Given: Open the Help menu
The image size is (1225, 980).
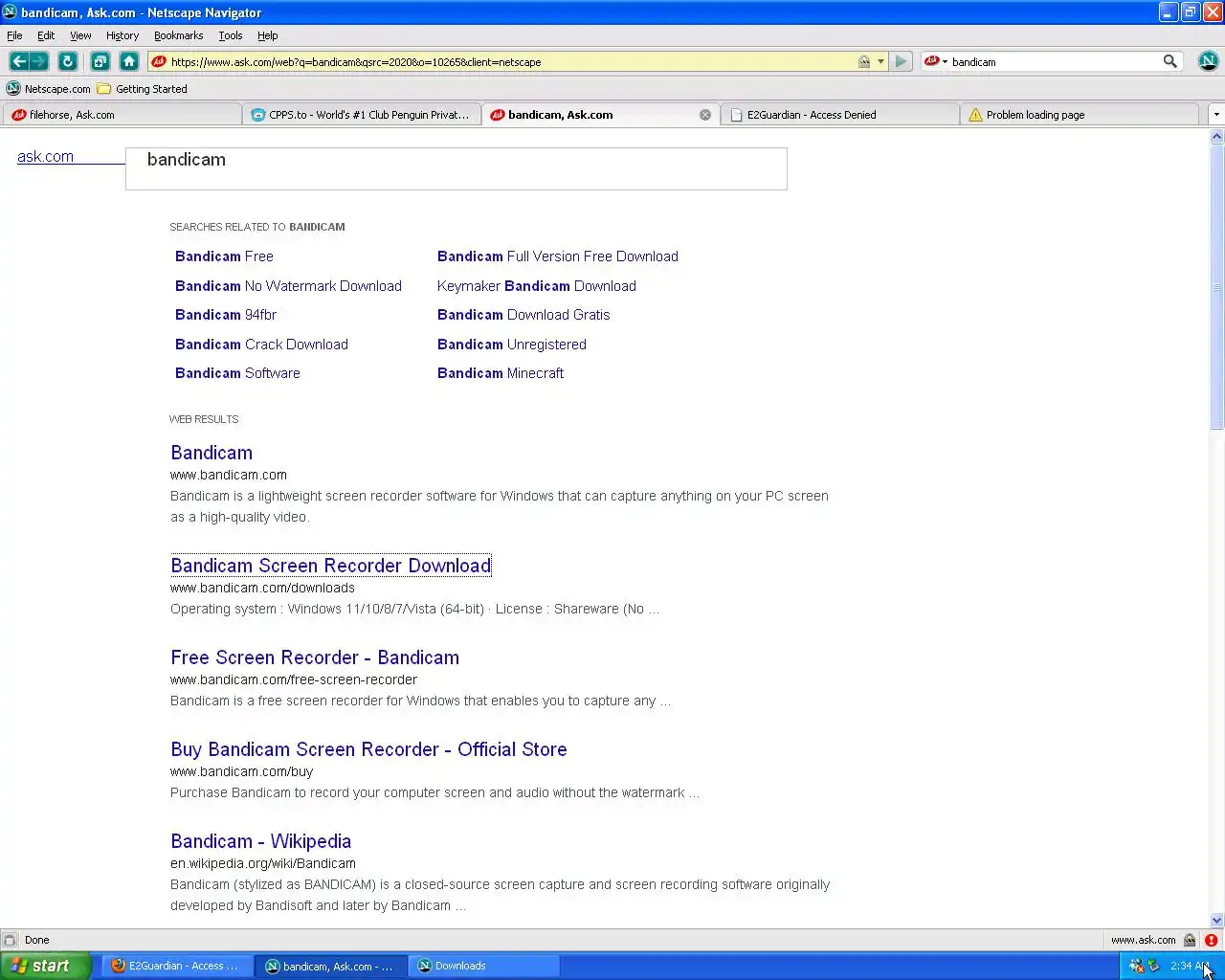Looking at the screenshot, I should point(268,35).
